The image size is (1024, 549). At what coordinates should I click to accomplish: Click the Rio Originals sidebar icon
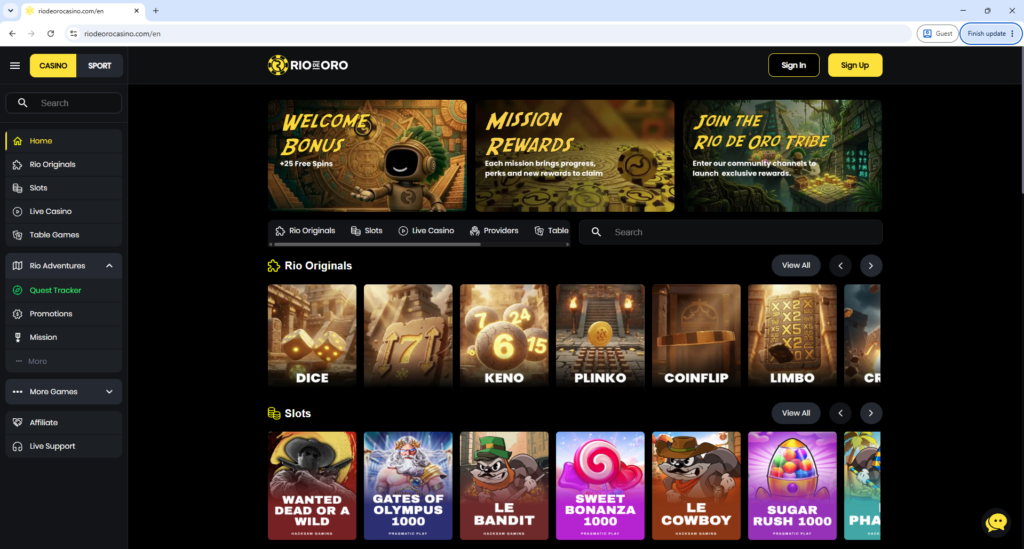click(18, 165)
